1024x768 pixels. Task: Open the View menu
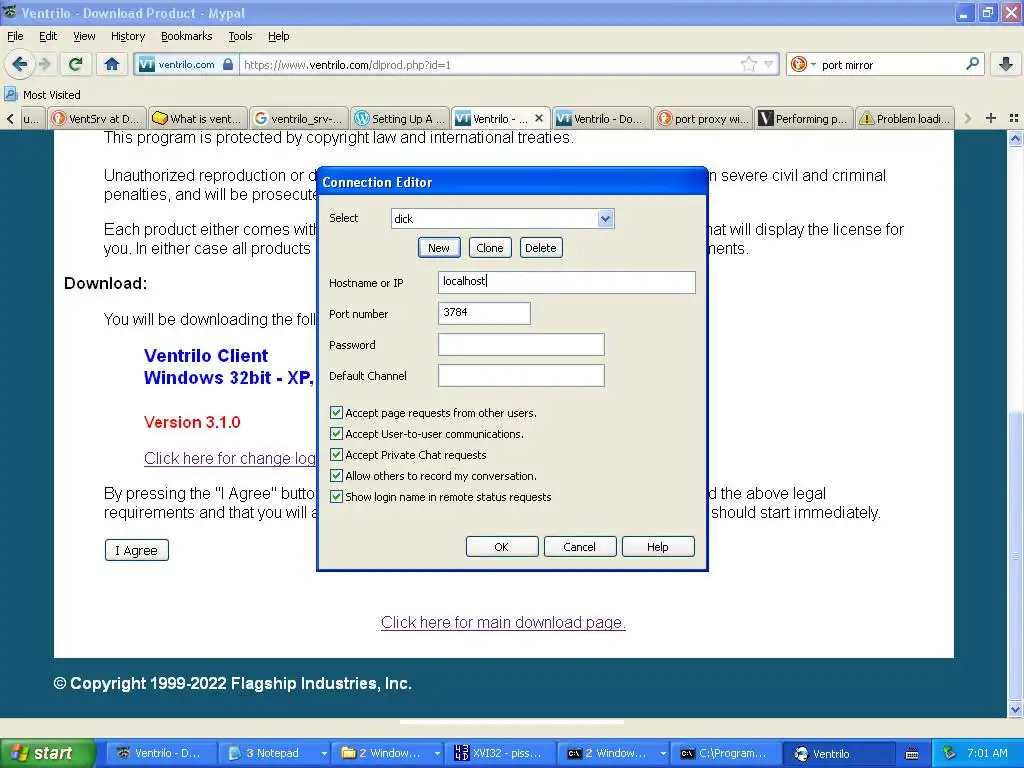pyautogui.click(x=84, y=36)
